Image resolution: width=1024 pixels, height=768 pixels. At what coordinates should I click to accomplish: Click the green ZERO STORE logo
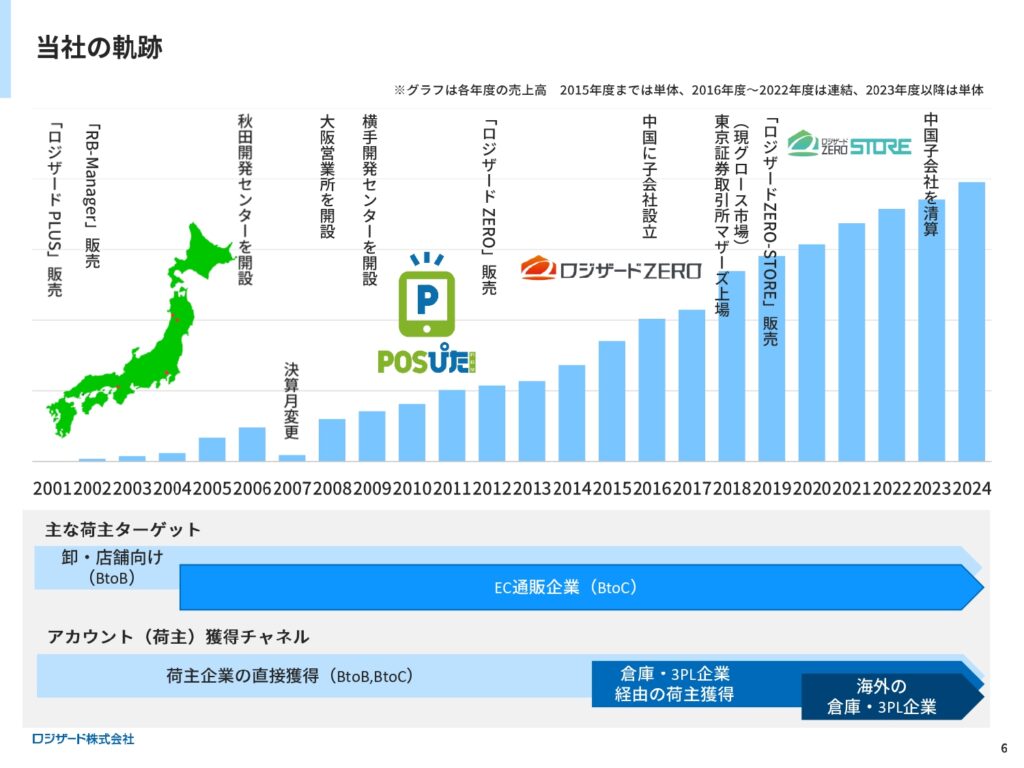click(849, 144)
